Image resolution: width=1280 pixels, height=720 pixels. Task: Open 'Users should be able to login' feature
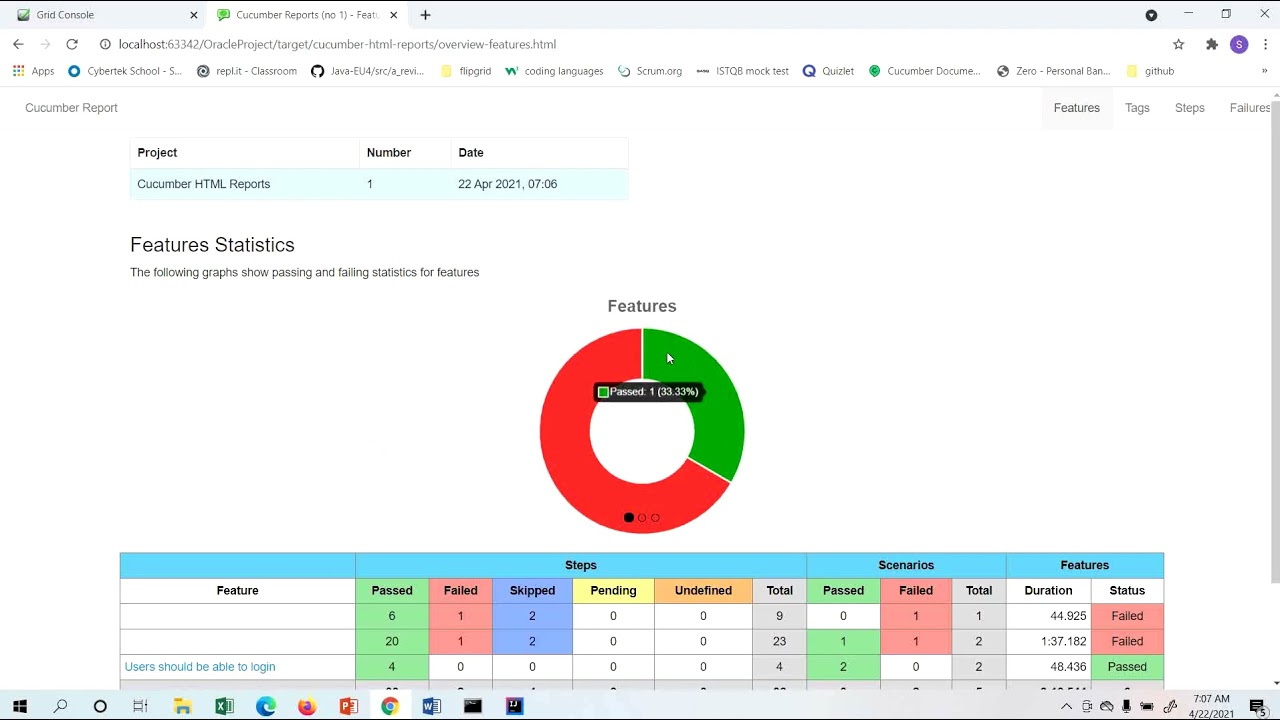(x=200, y=667)
